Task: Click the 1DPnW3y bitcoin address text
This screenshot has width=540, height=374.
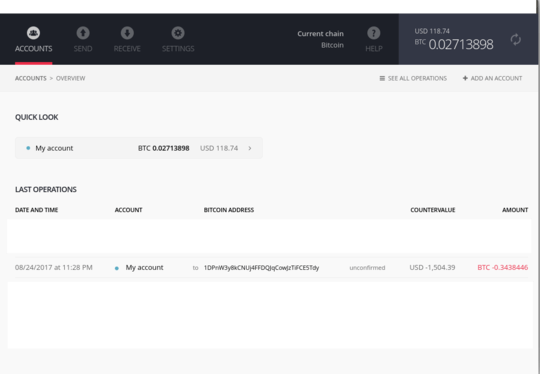Action: (x=261, y=268)
